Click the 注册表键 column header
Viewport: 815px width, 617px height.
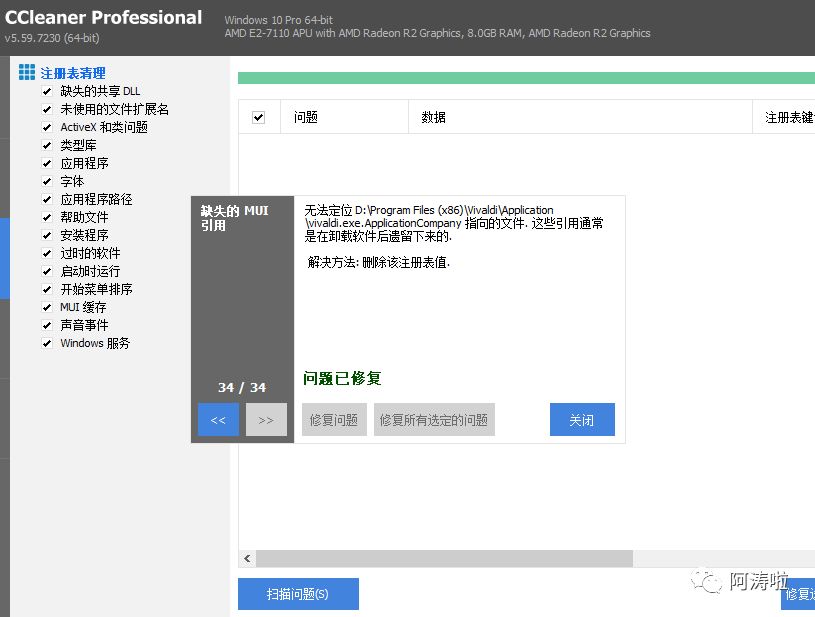(784, 117)
